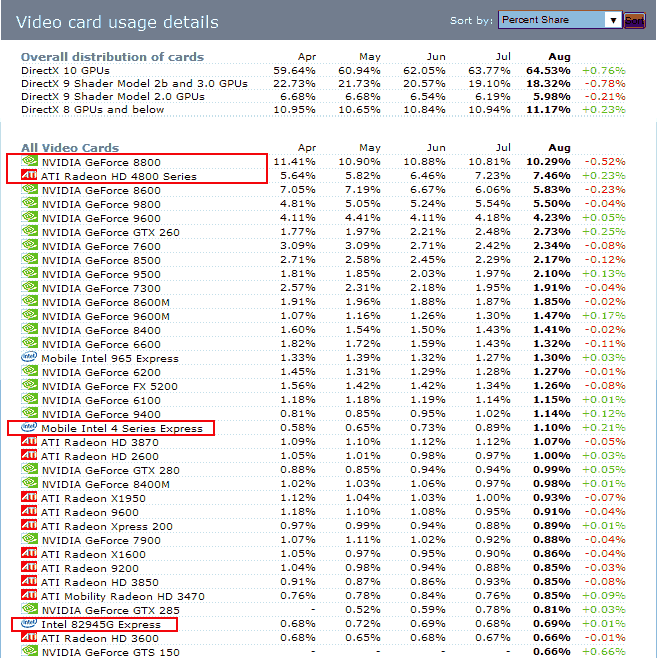Screen dimensions: 657x658
Task: Click Aug column header in All Video Cards
Action: 559,148
